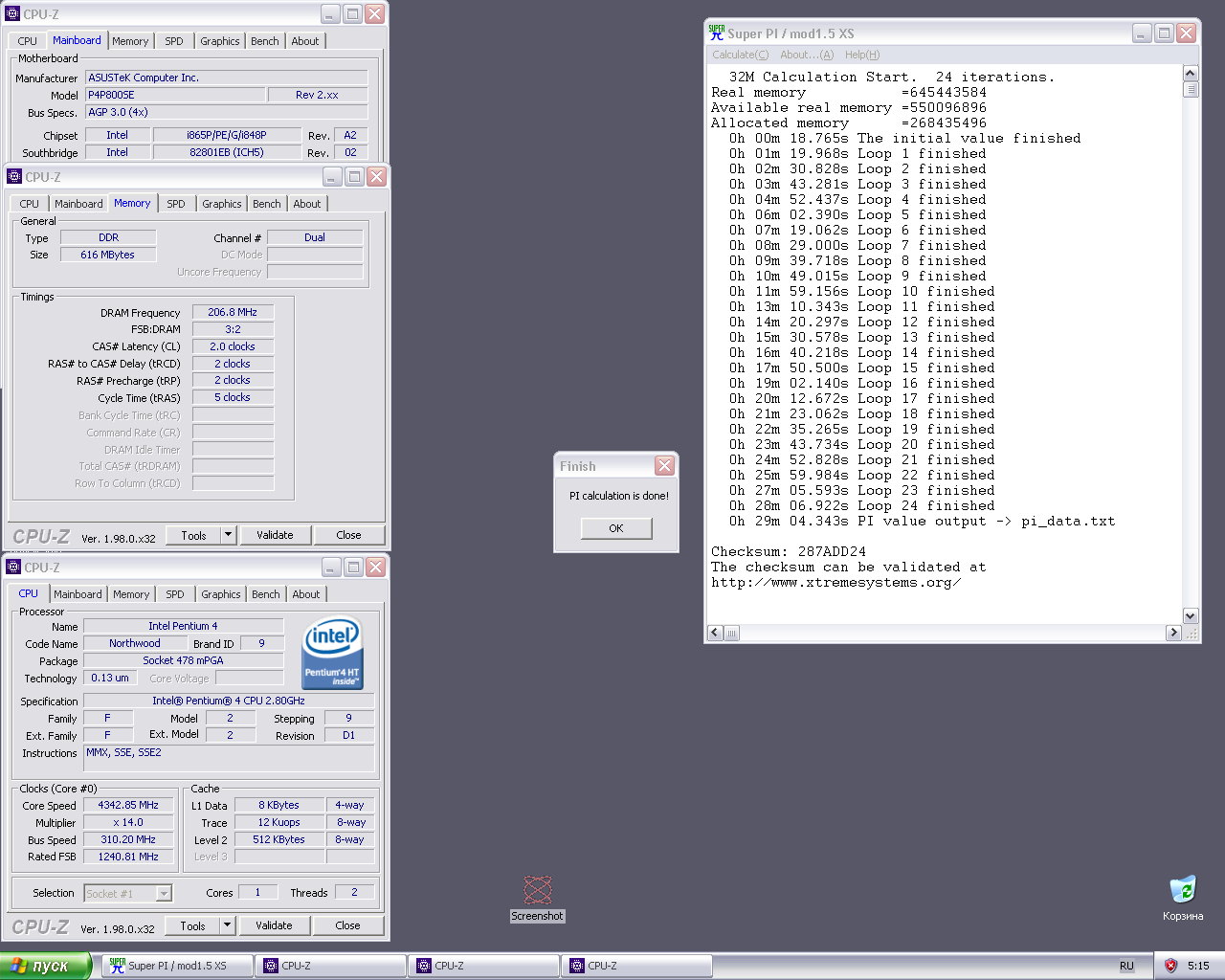The image size is (1225, 980).
Task: Click Bus Speed value 310.20 MHz
Action: pyautogui.click(x=128, y=840)
